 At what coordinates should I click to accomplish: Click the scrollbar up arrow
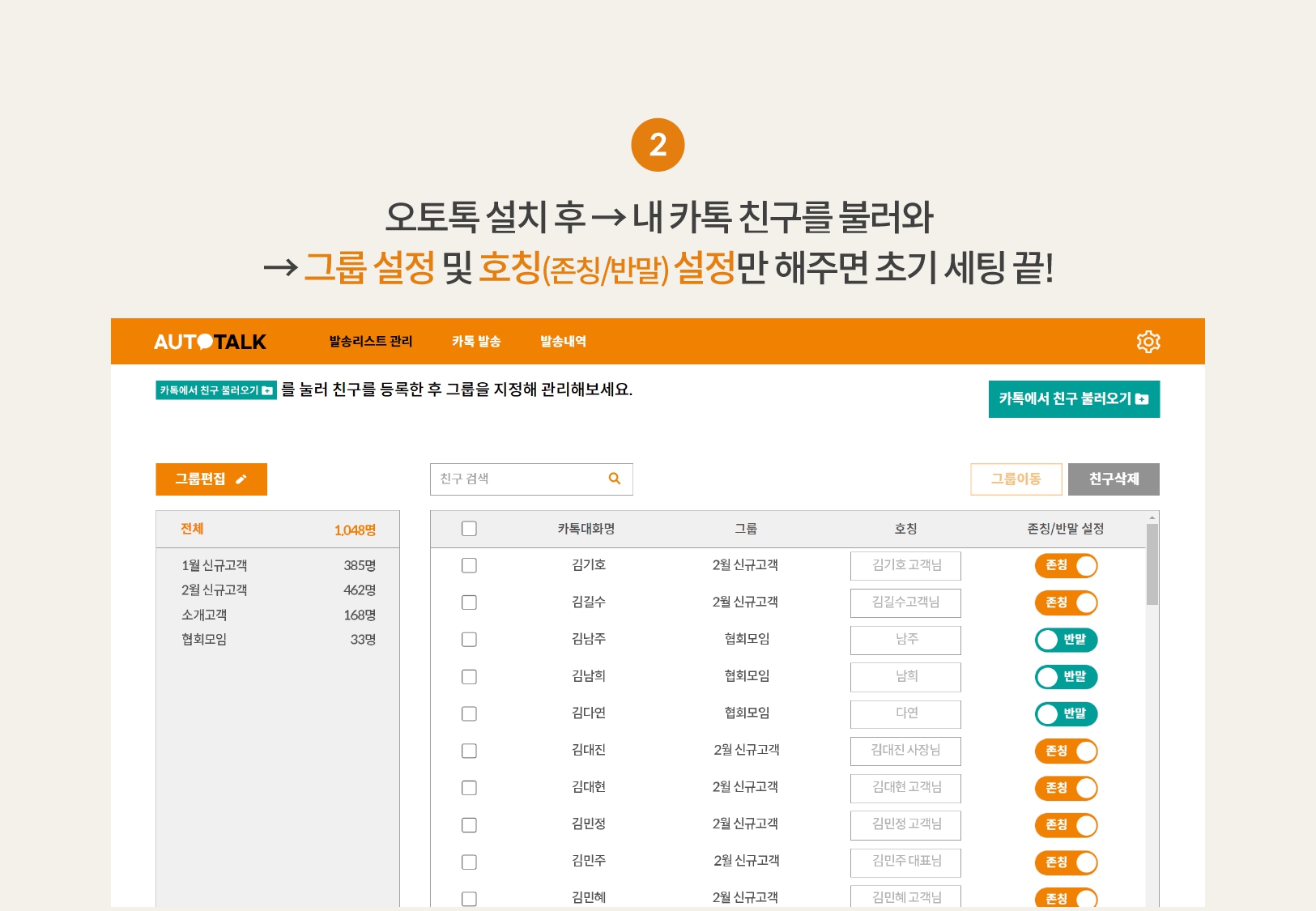click(x=1152, y=517)
